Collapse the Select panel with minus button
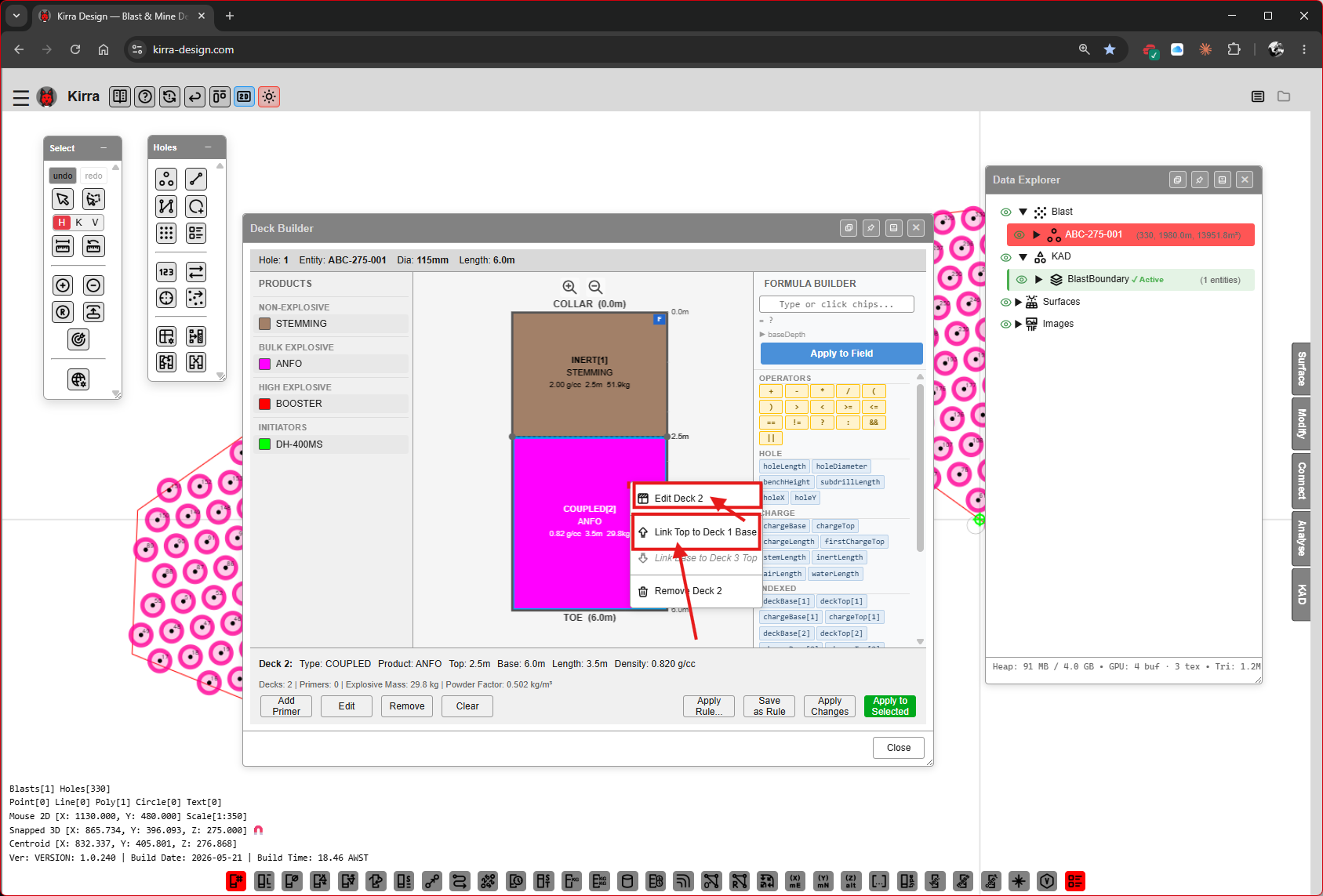Image resolution: width=1323 pixels, height=896 pixels. [104, 148]
